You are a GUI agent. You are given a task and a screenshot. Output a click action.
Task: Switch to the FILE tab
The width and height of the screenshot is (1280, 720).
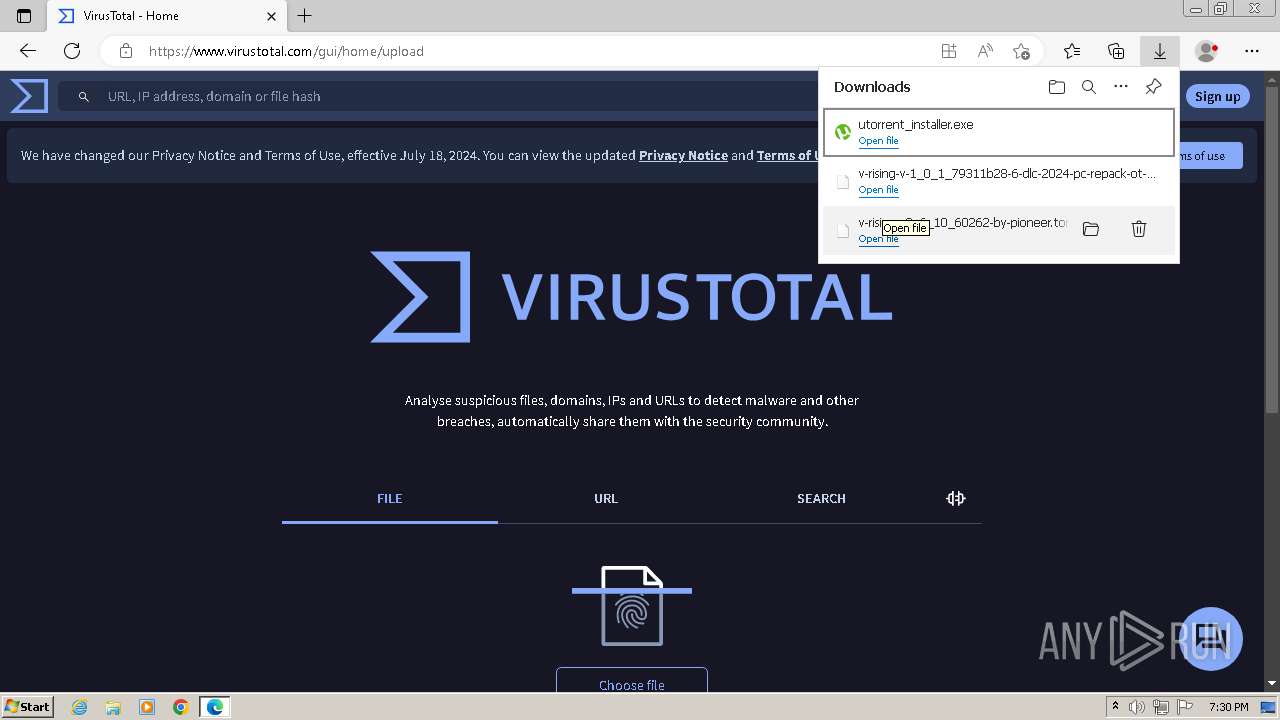coord(390,498)
